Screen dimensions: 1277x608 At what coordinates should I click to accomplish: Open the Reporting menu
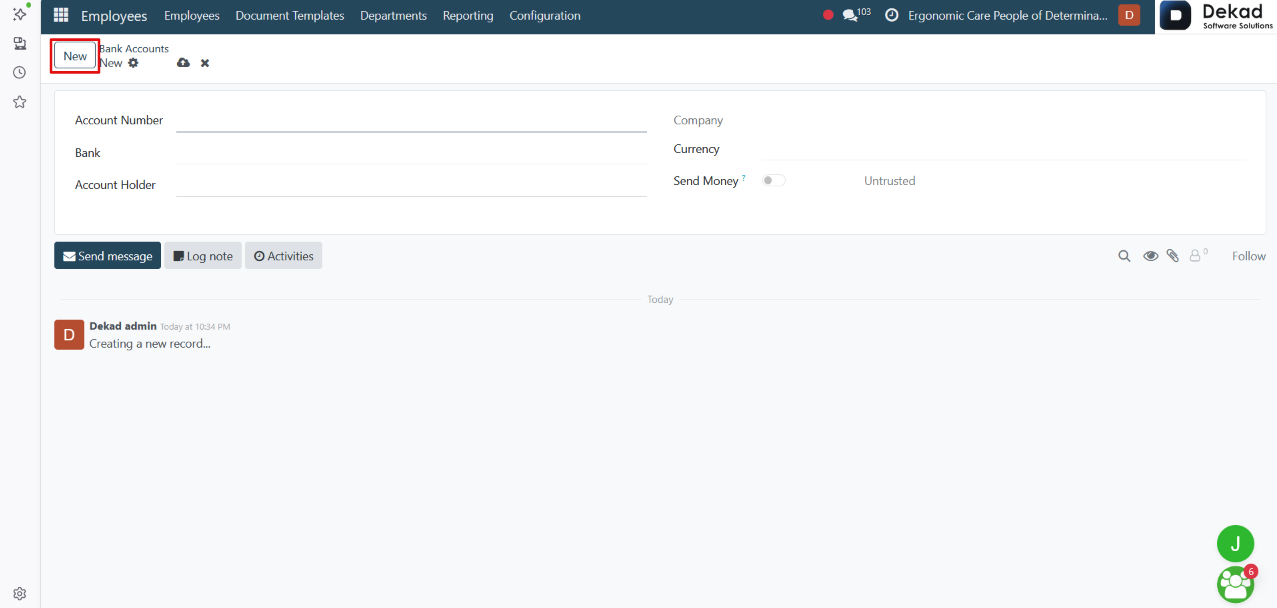(468, 15)
